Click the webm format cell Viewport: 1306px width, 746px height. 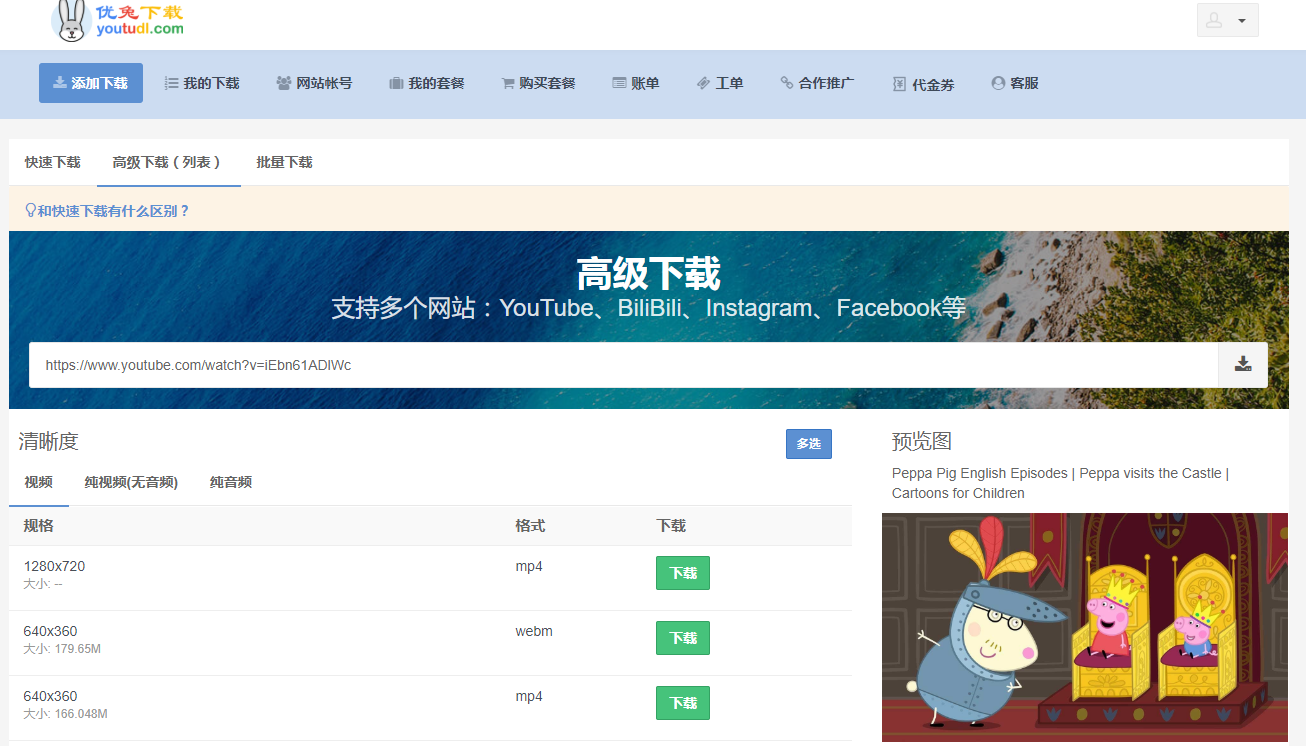pyautogui.click(x=534, y=631)
